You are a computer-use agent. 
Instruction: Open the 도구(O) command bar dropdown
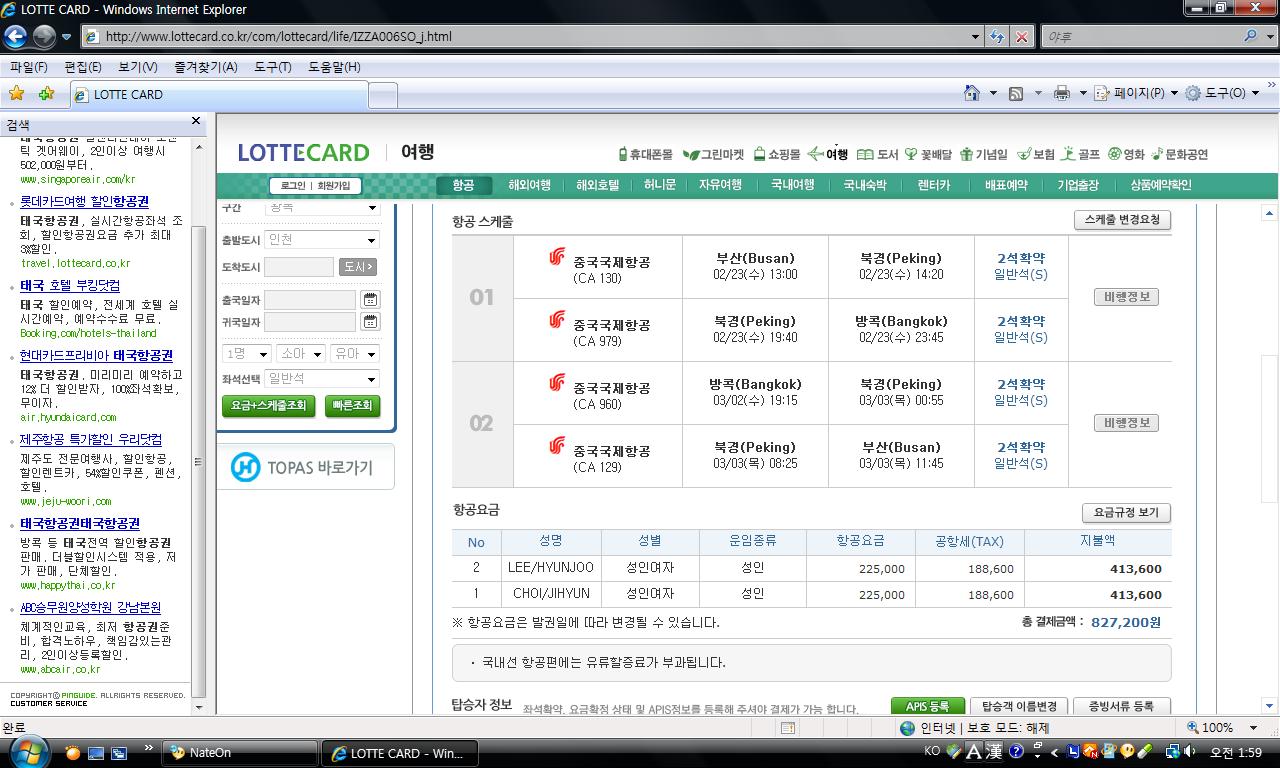click(x=1224, y=93)
